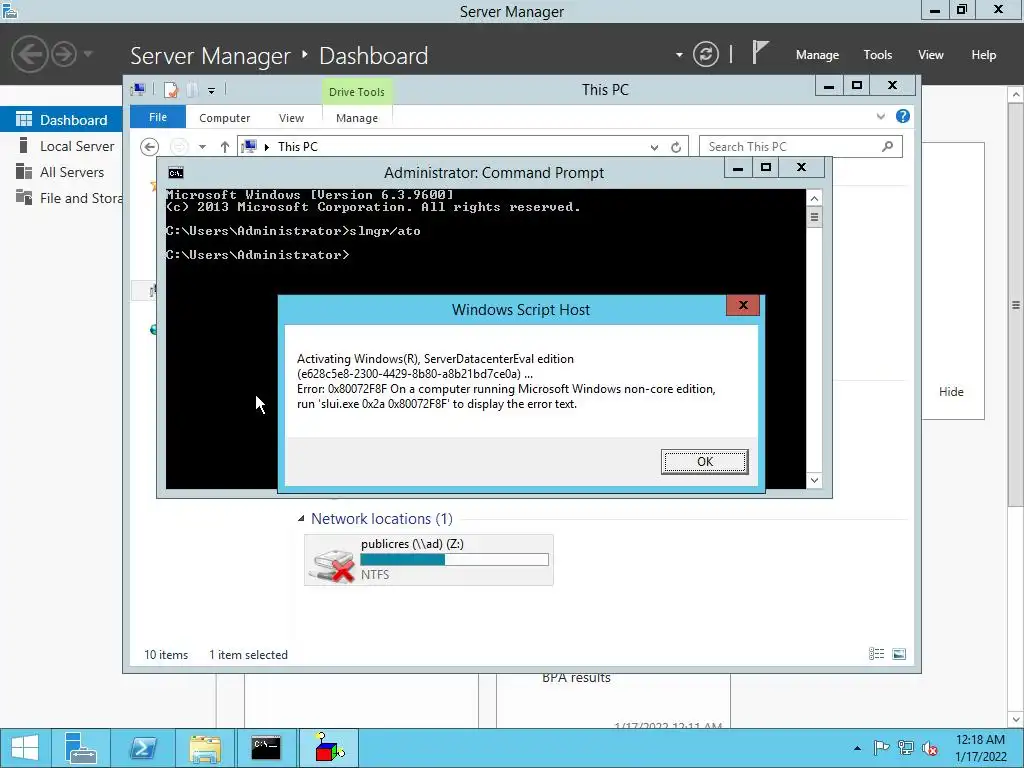Click Server Manager forward navigation arrow
The image size is (1024, 768).
63,54
